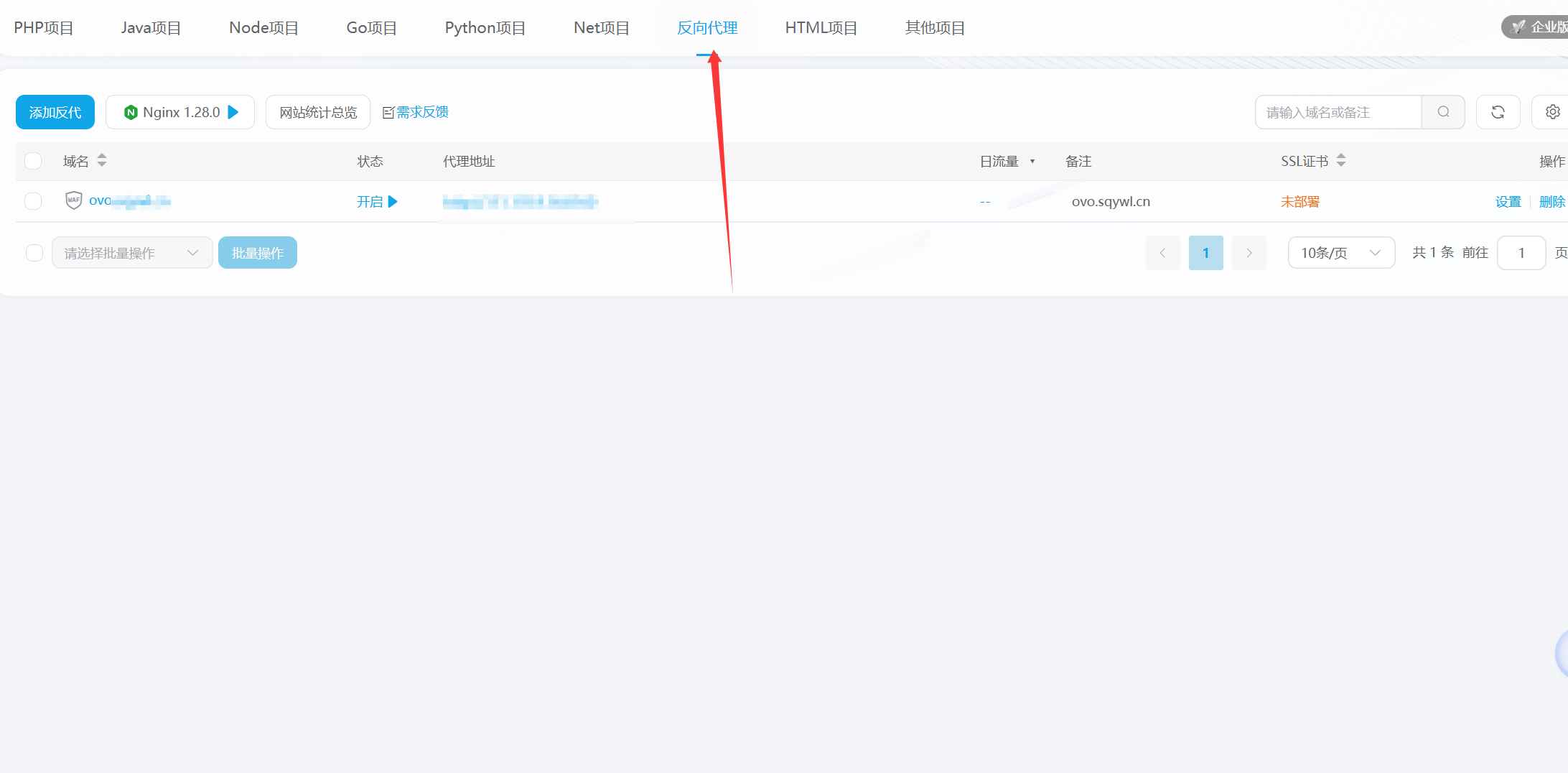Toggle the select-all checkbox in header
This screenshot has width=1568, height=773.
33,161
